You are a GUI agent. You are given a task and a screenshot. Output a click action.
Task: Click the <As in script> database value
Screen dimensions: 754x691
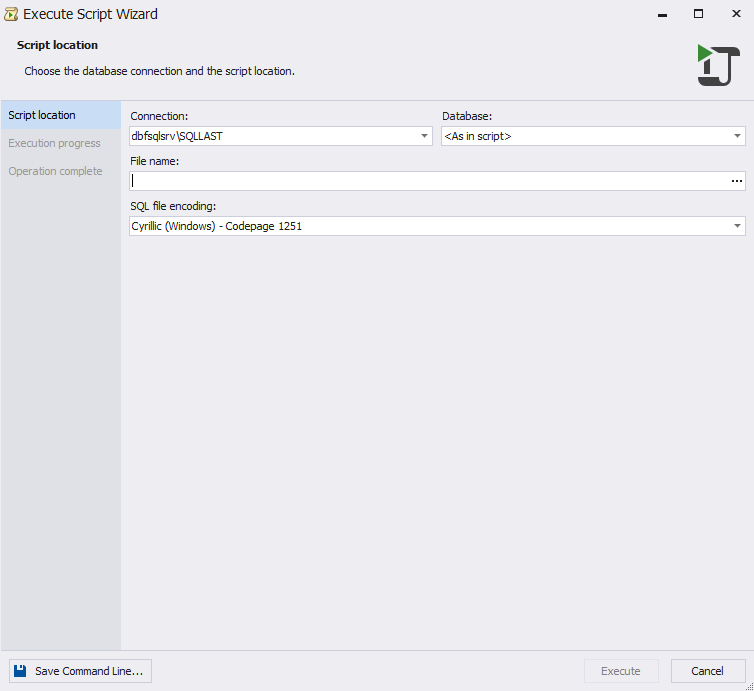(x=478, y=136)
